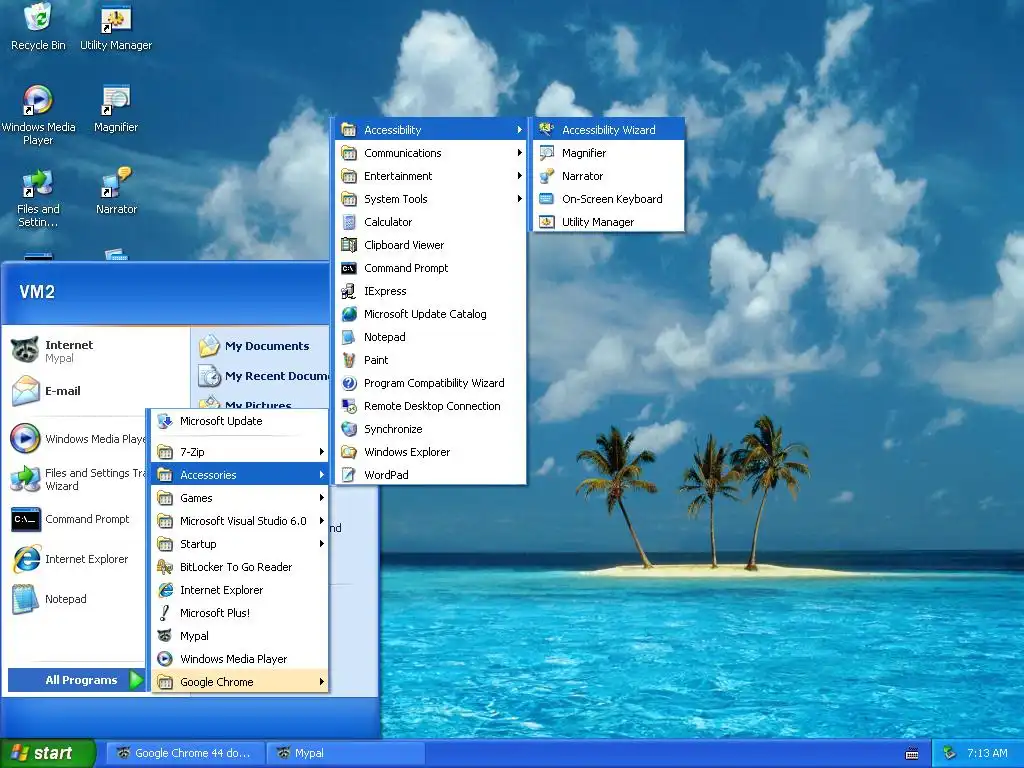
Task: Click Program Compatibility Wizard icon
Action: tap(349, 383)
